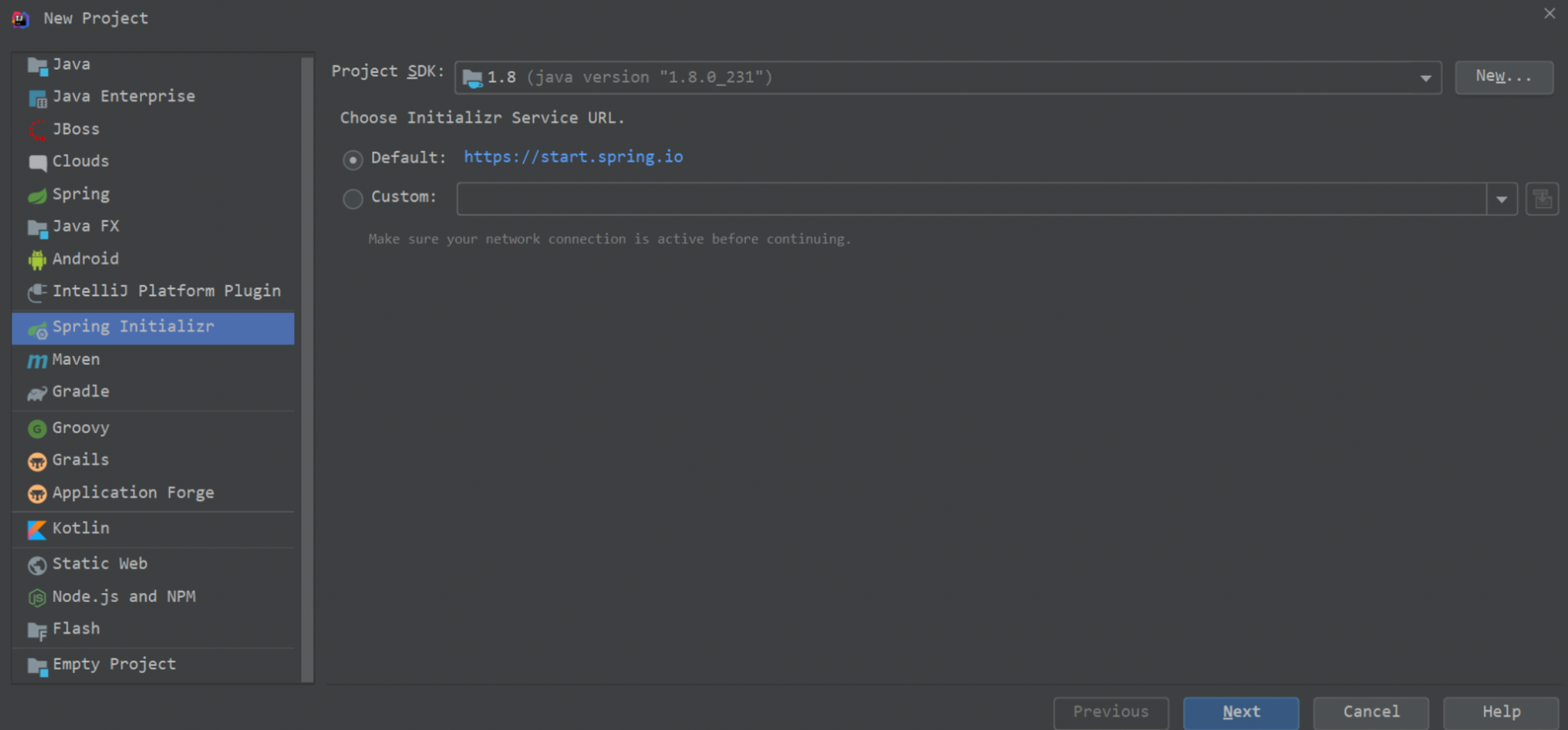Viewport: 1568px width, 730px height.
Task: Click the Grails icon
Action: click(x=37, y=461)
